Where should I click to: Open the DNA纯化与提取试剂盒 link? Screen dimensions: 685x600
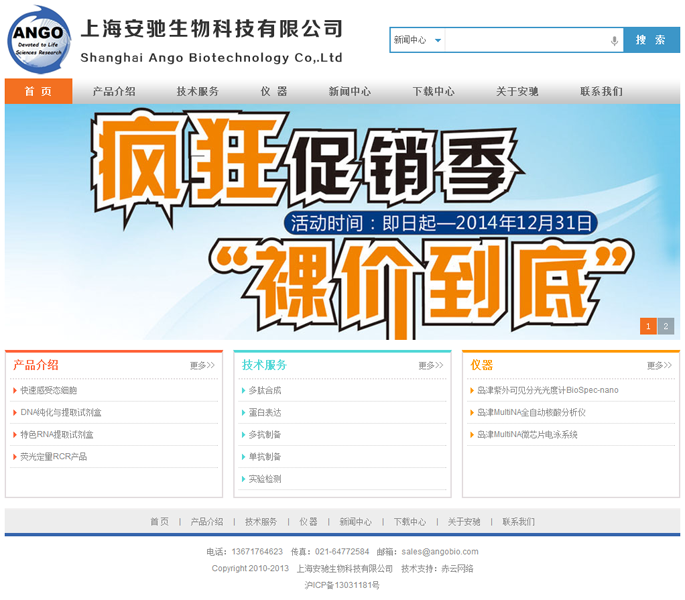(x=61, y=413)
